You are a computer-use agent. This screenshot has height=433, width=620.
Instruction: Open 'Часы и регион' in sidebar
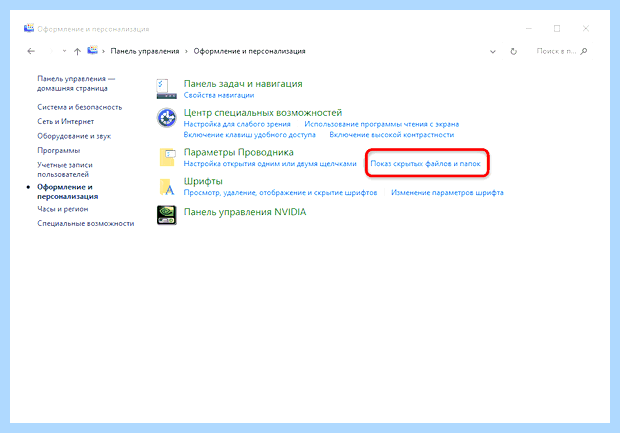62,209
